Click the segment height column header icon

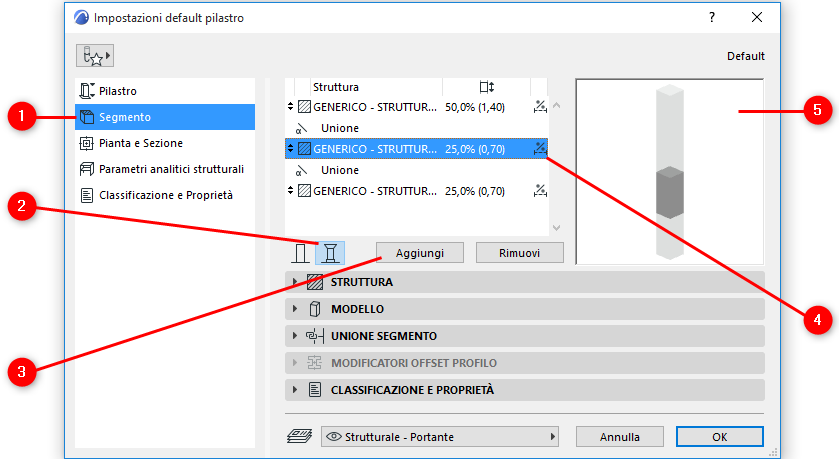click(487, 87)
